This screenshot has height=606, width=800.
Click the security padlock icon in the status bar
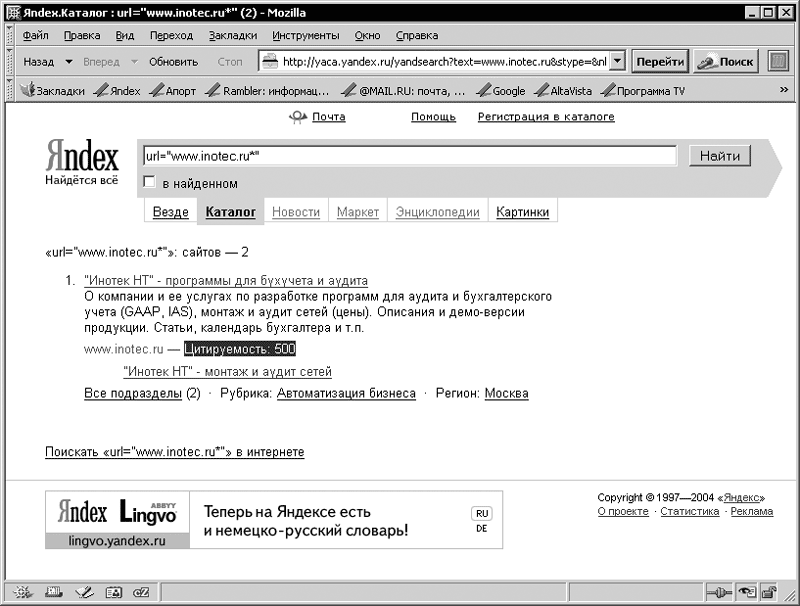click(768, 592)
